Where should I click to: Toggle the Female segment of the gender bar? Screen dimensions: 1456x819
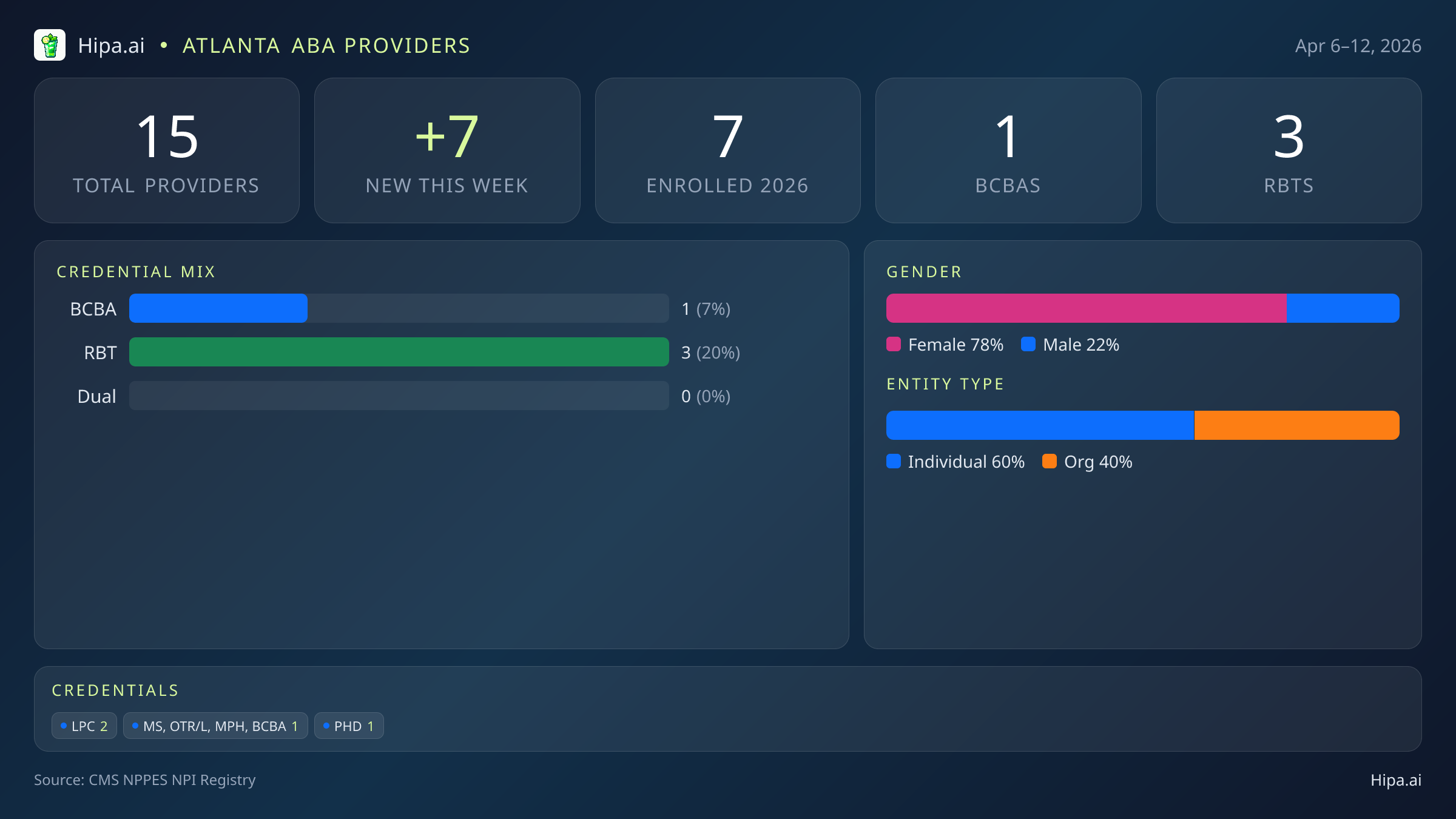click(x=1086, y=308)
